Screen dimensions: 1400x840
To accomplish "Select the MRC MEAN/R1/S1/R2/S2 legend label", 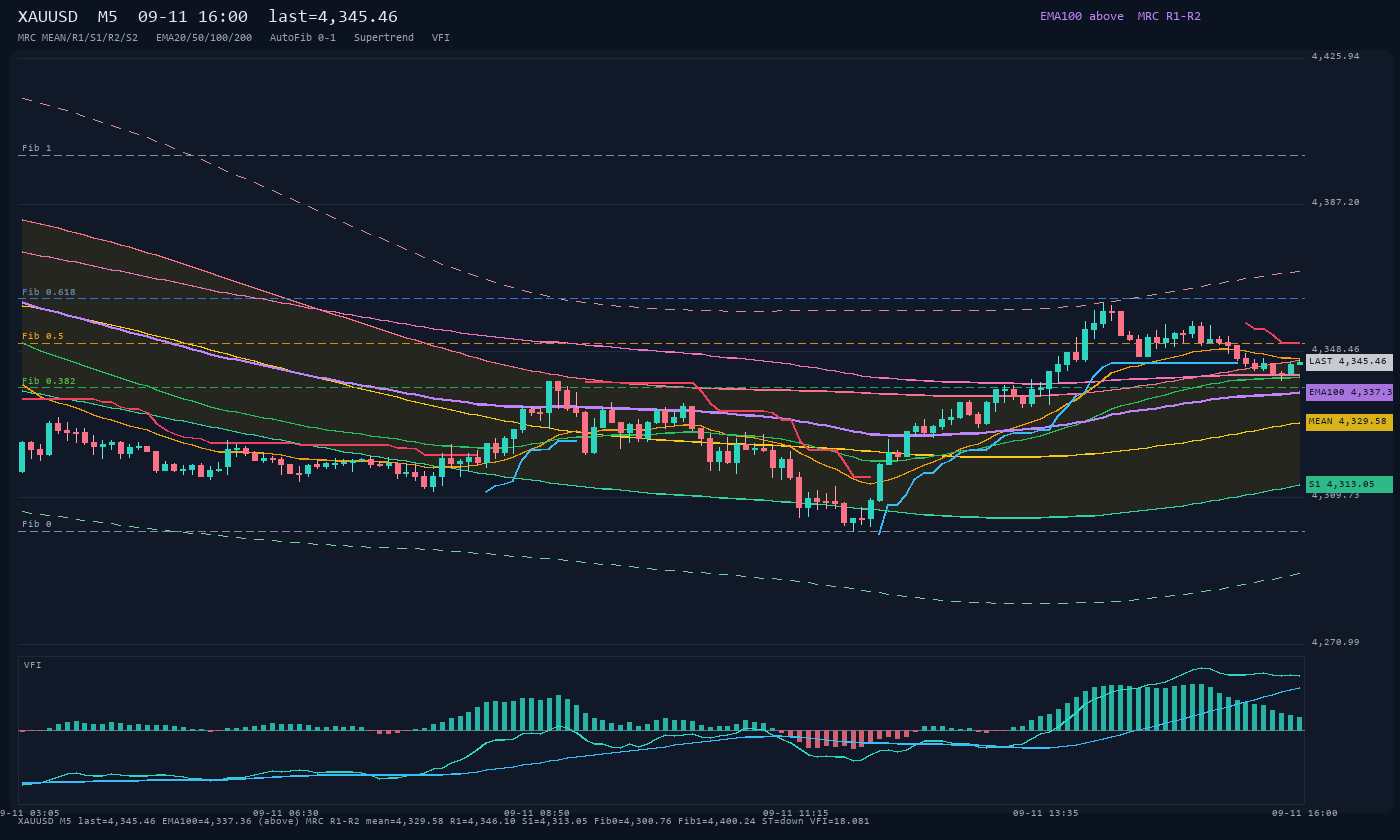I will (78, 38).
